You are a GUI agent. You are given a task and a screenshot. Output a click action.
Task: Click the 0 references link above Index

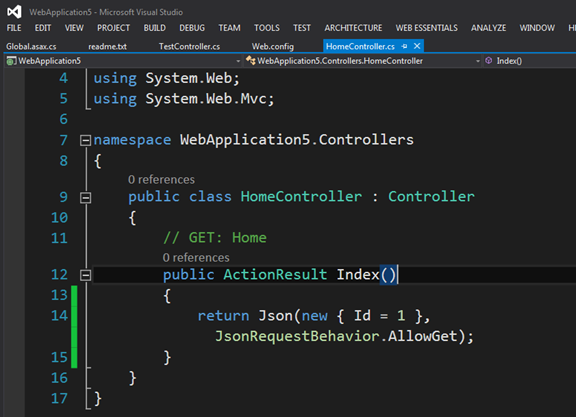[196, 258]
